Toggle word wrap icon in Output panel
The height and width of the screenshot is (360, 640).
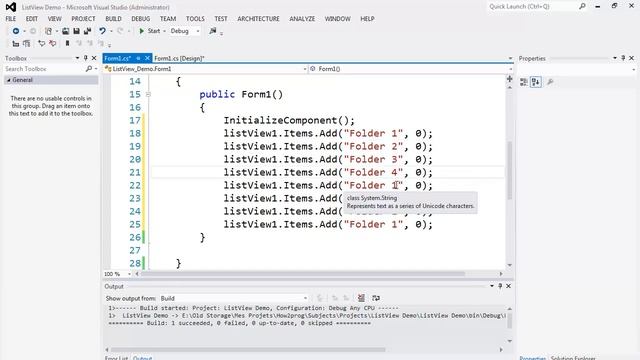pos(376,298)
